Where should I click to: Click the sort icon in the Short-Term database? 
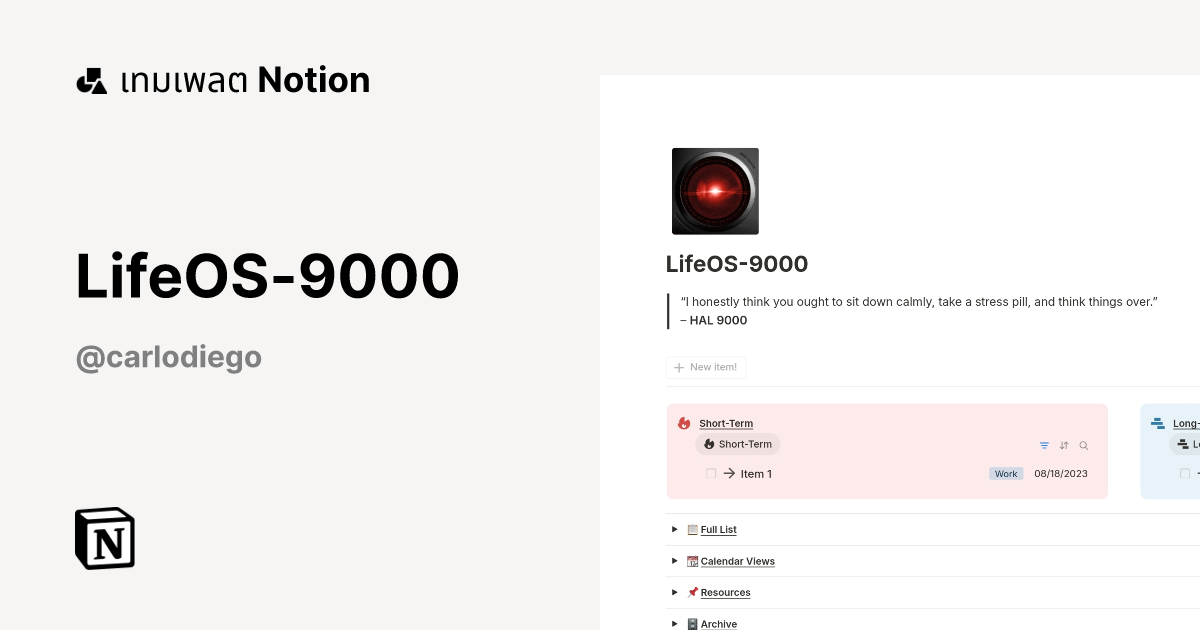(x=1064, y=445)
